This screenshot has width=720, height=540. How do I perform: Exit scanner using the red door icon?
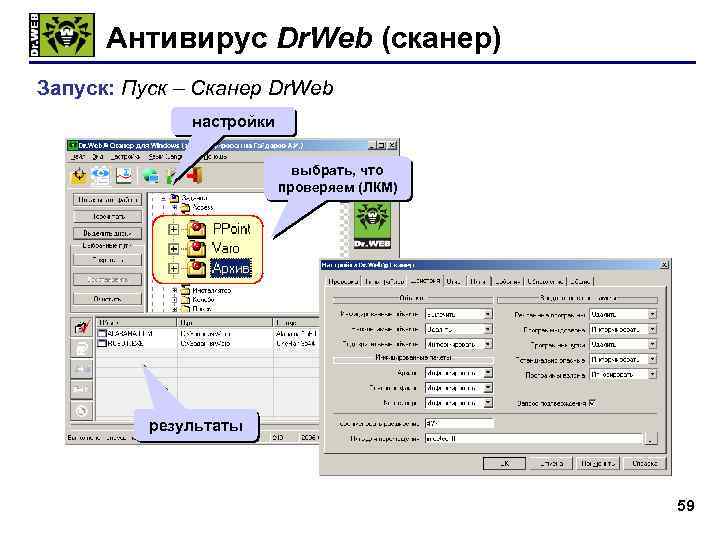(195, 176)
